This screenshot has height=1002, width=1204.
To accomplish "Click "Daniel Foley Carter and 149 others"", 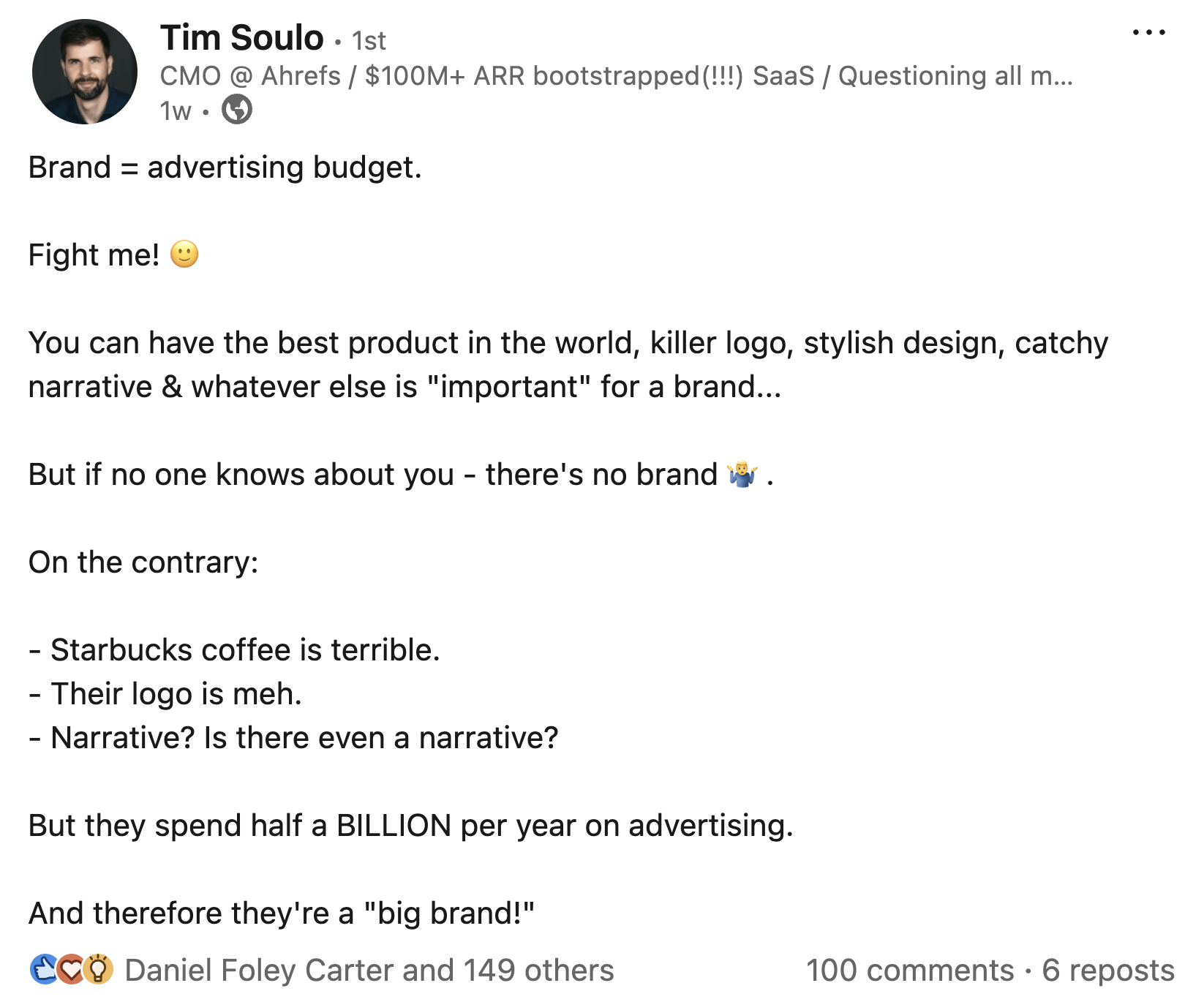I will tap(369, 970).
